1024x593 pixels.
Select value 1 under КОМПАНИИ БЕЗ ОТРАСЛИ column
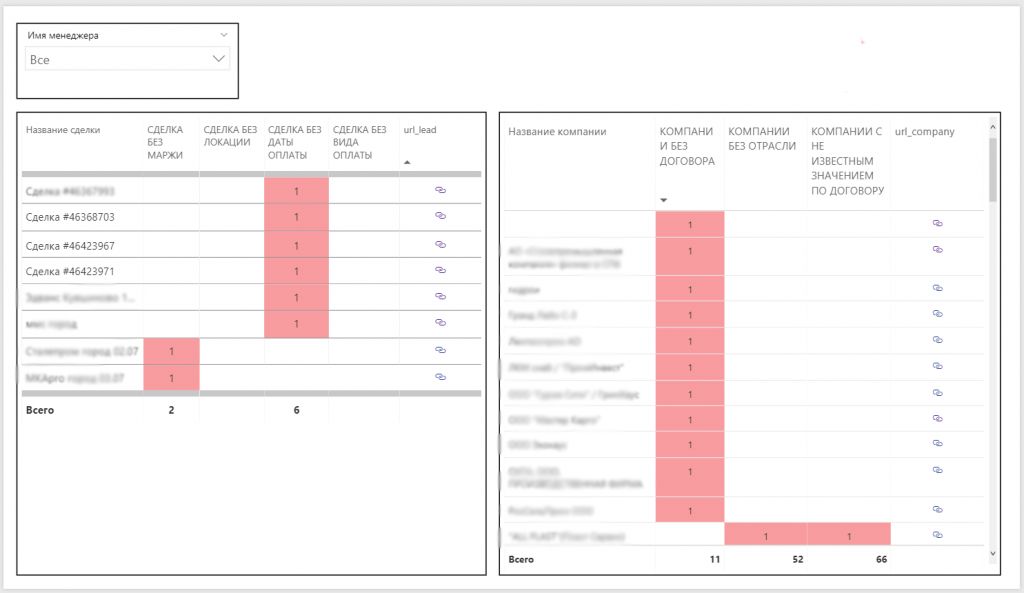[765, 536]
